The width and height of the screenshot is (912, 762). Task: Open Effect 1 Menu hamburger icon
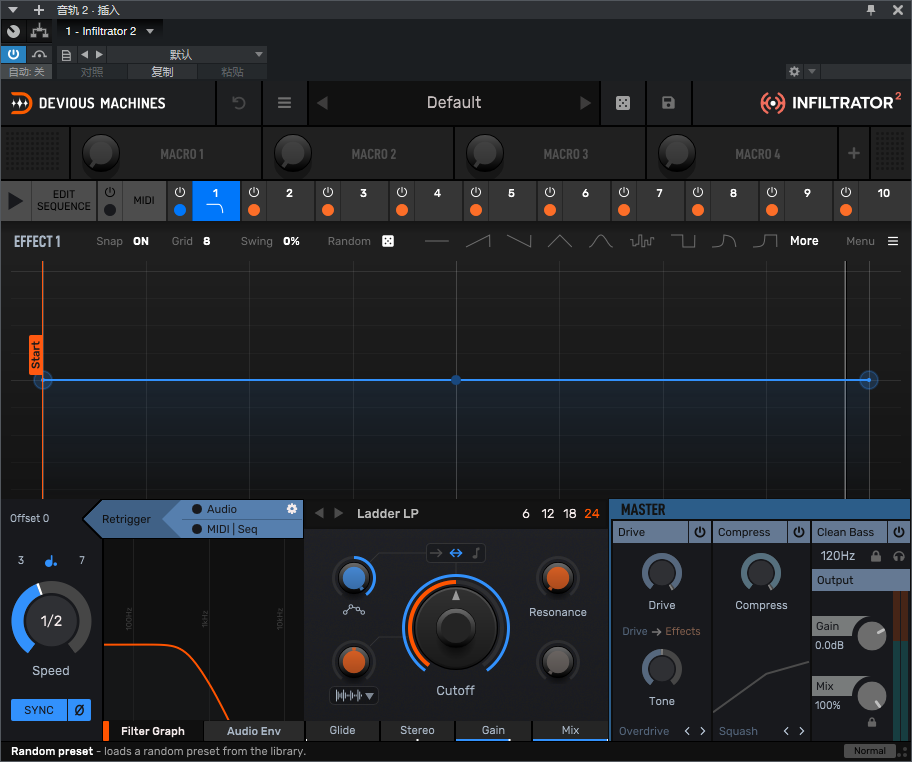[x=893, y=241]
